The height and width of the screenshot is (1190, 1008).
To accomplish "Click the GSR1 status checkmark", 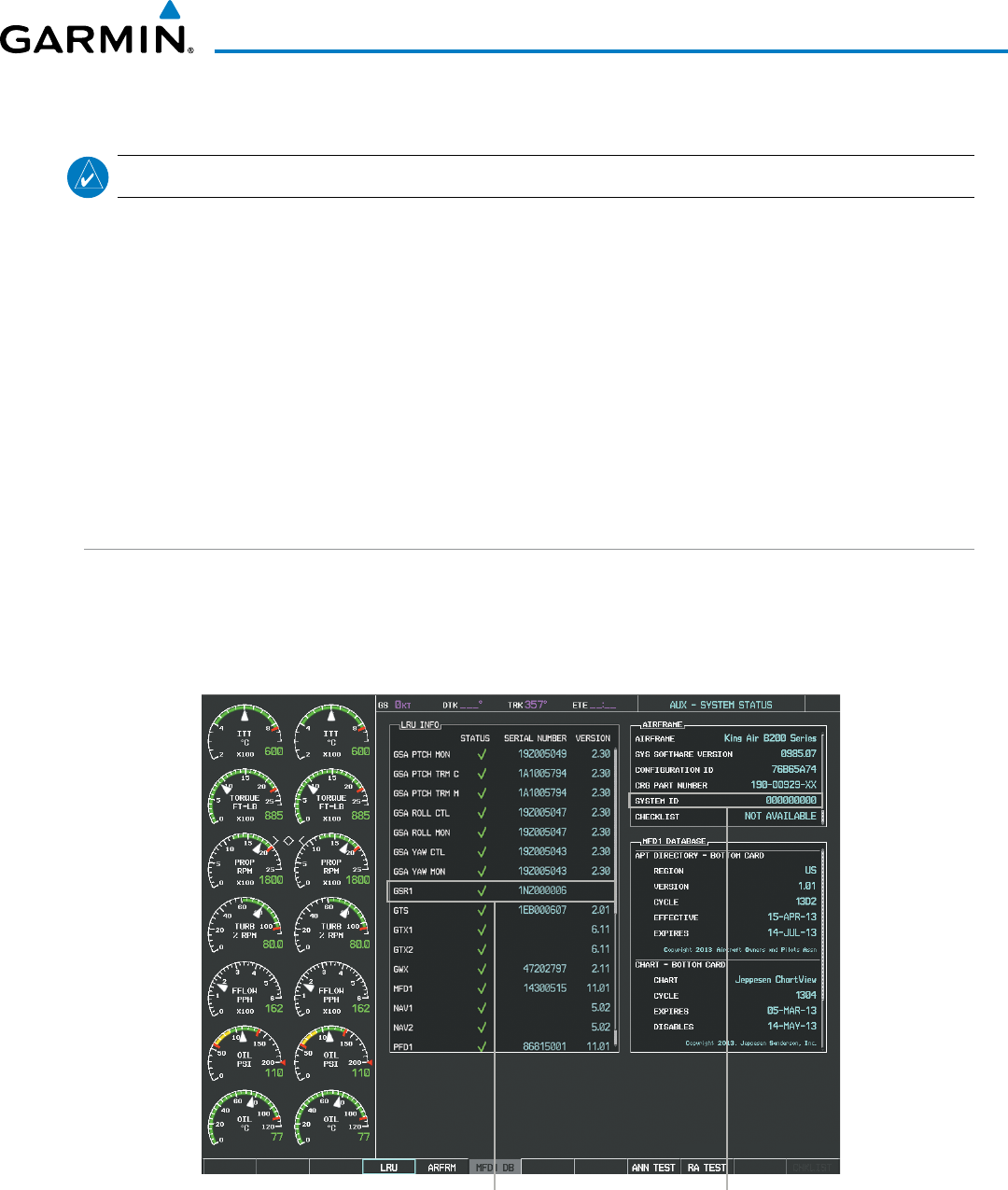I will [482, 891].
